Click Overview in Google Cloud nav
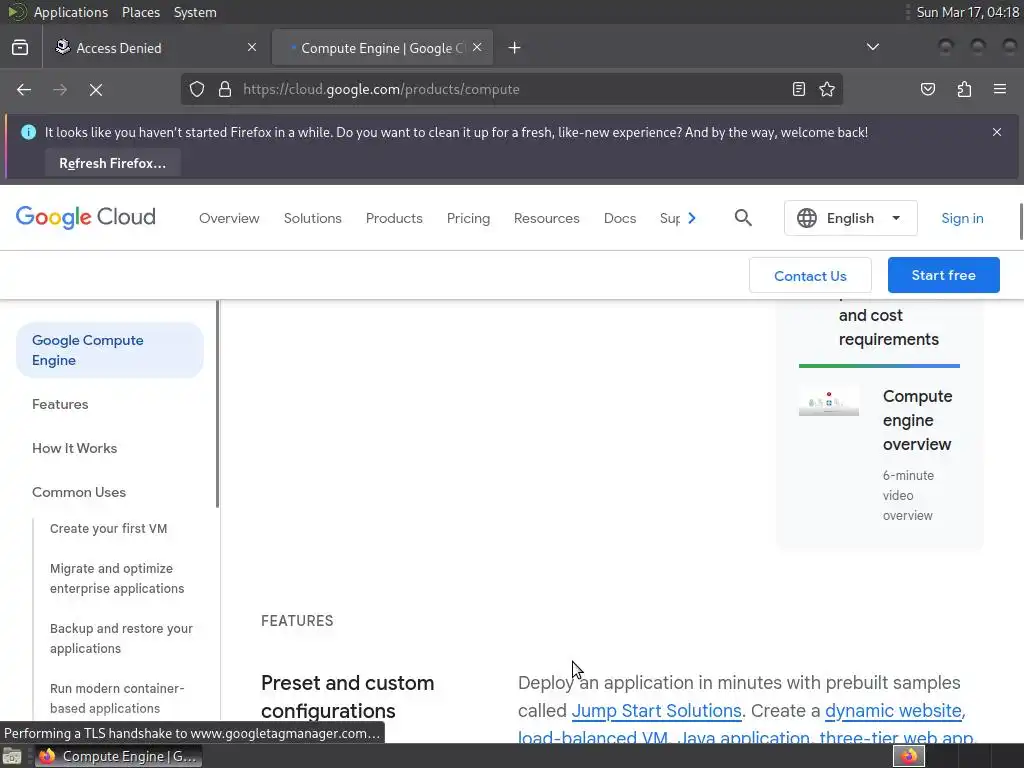Screen dimensions: 1024x768 pos(229,218)
